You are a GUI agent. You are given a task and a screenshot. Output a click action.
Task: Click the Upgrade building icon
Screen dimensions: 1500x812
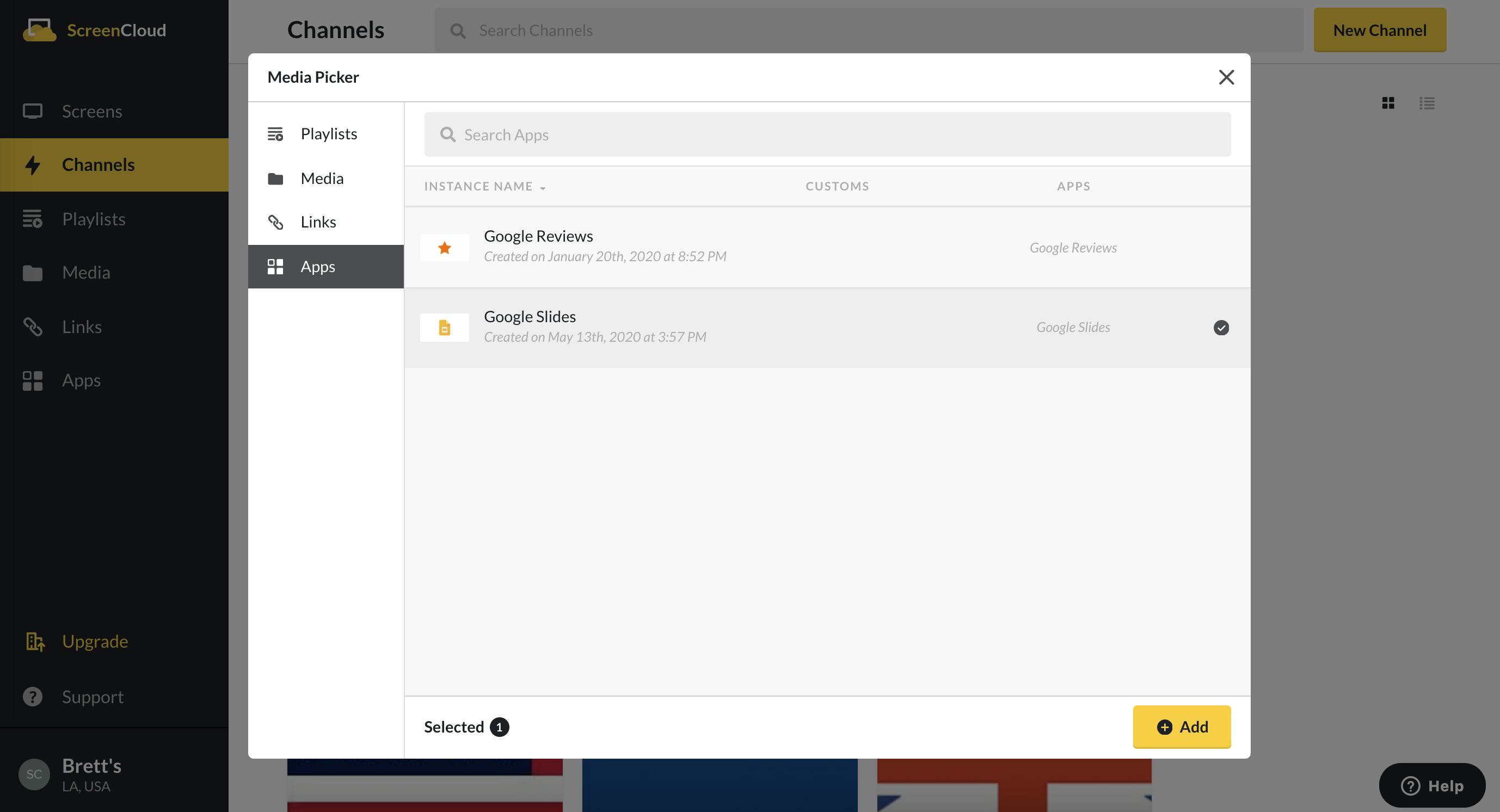point(35,642)
